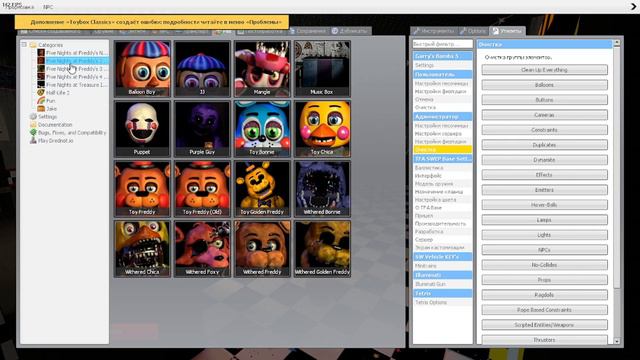
Task: Click the Emitters cleanup button
Action: coord(544,190)
